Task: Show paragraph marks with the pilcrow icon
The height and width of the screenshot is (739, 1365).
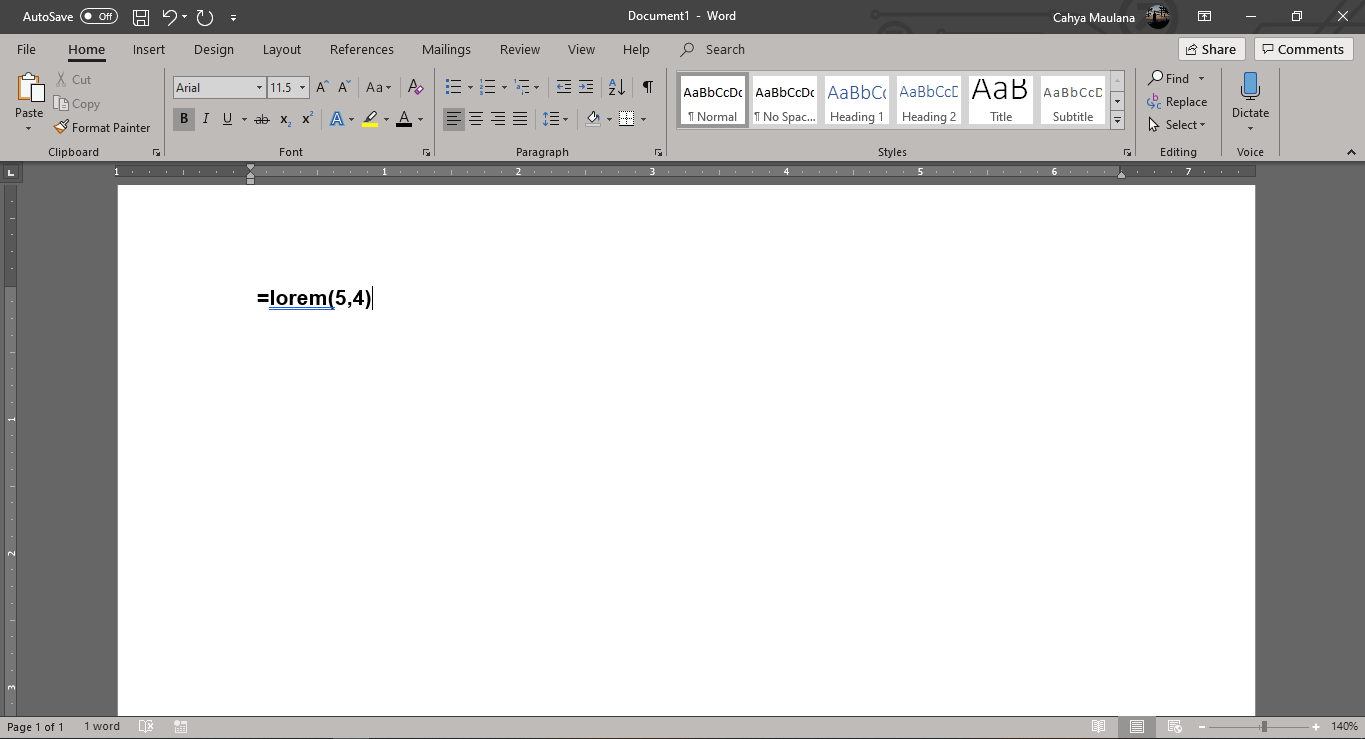Action: click(x=649, y=87)
